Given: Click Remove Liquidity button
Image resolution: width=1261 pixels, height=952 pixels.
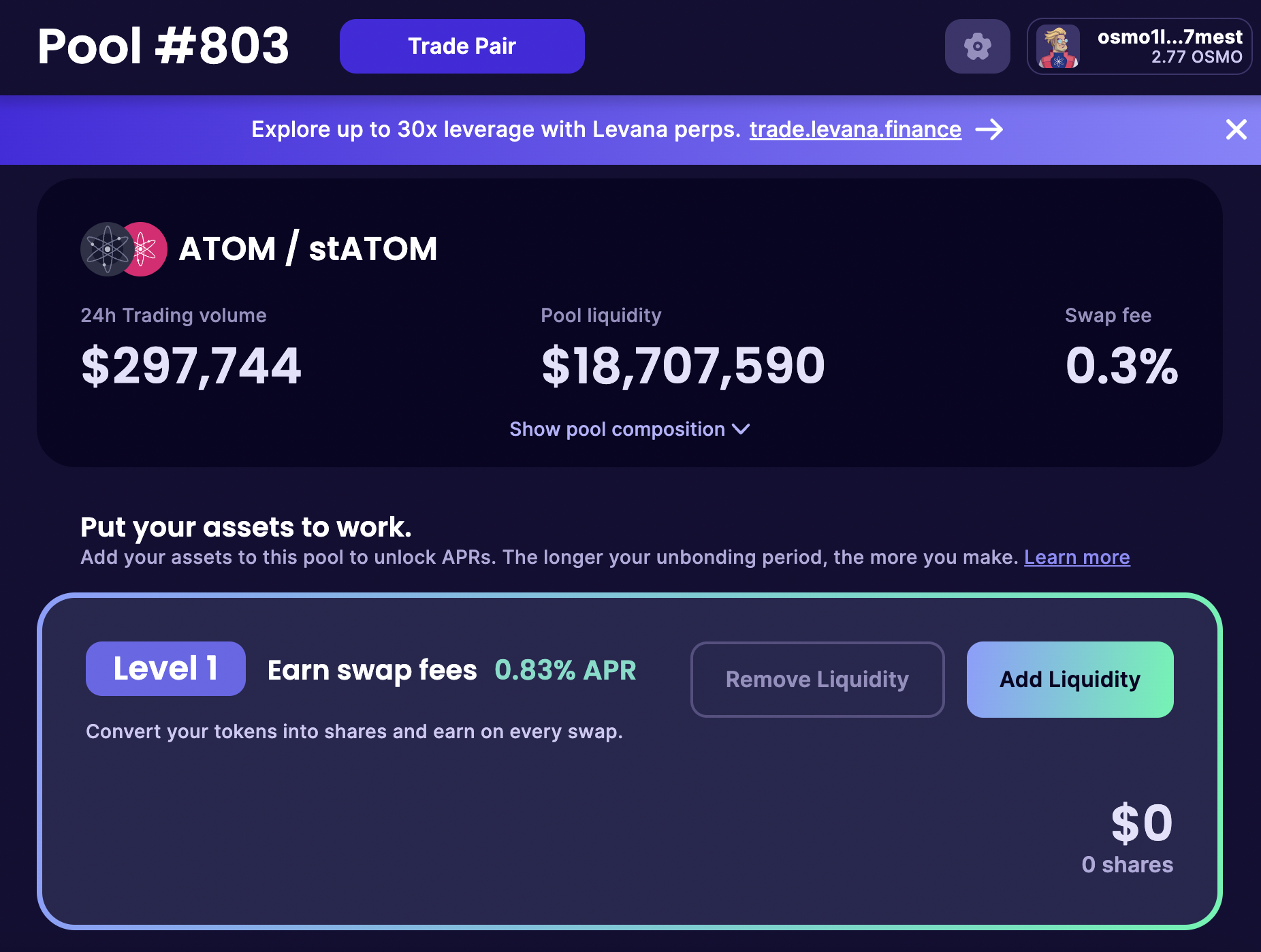Looking at the screenshot, I should tap(817, 679).
